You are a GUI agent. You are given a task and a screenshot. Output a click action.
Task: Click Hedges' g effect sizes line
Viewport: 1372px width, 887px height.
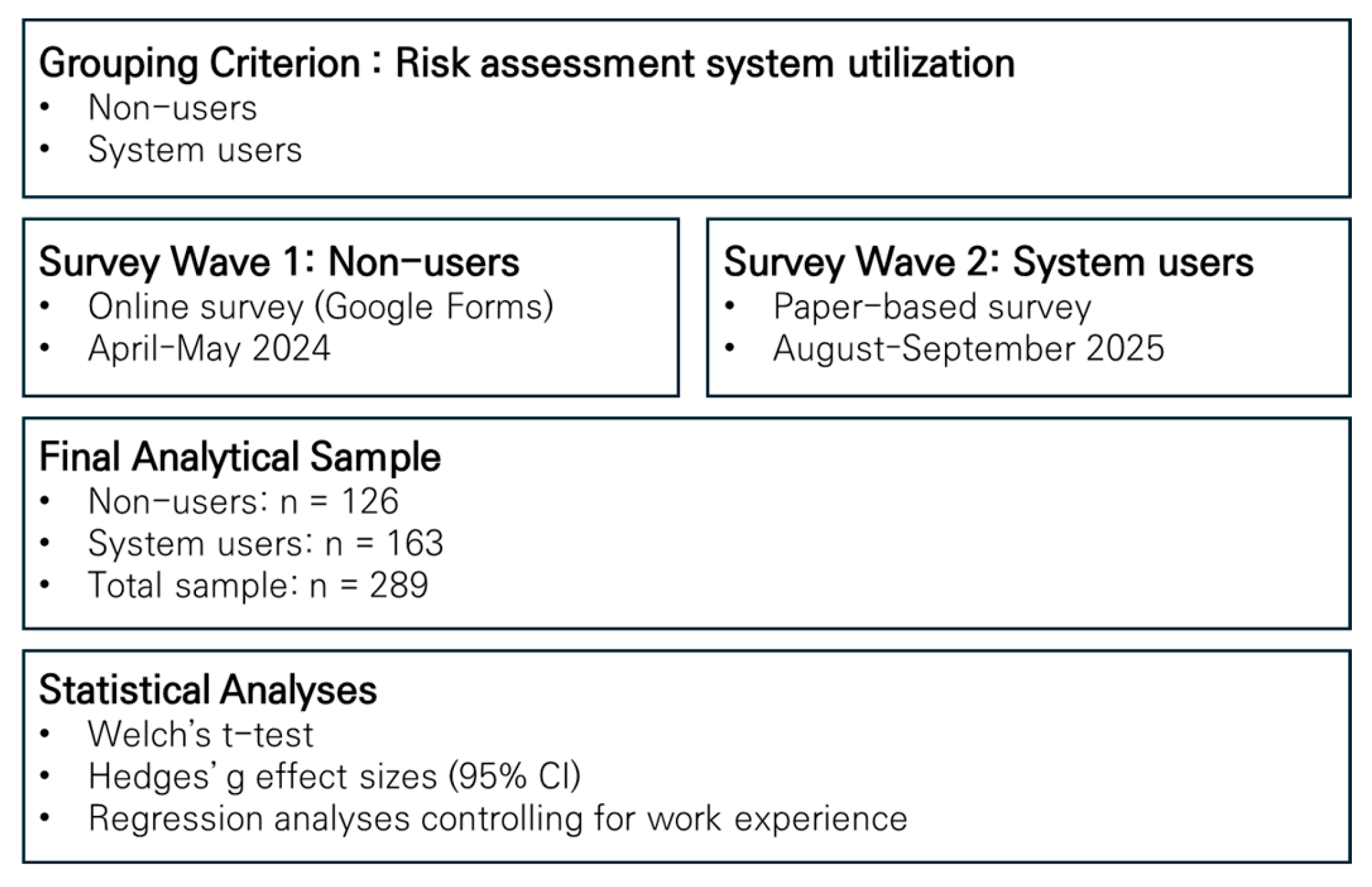(x=334, y=777)
